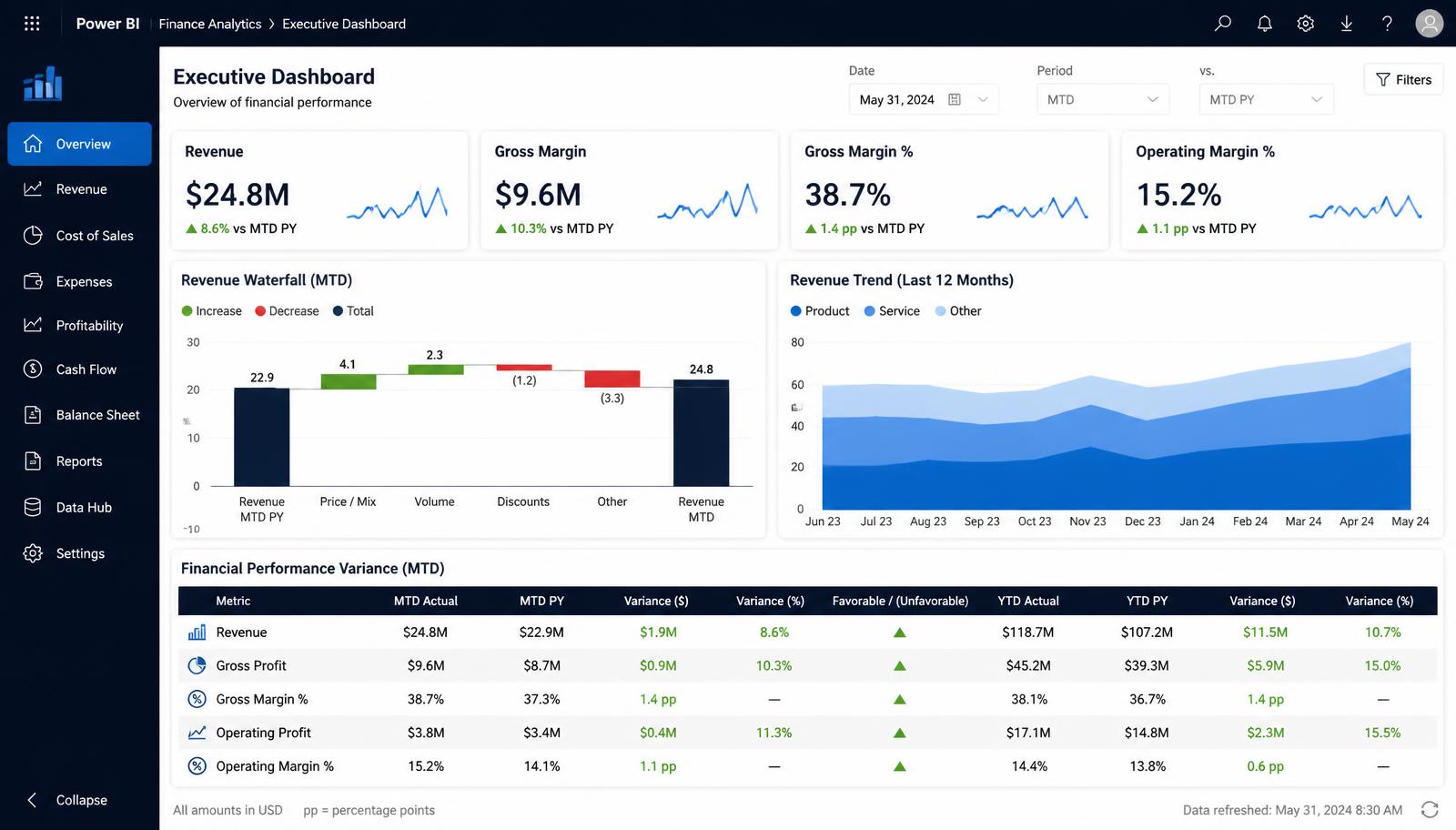Viewport: 1456px width, 830px height.
Task: Click the Operating Profit line chart icon
Action: (197, 733)
